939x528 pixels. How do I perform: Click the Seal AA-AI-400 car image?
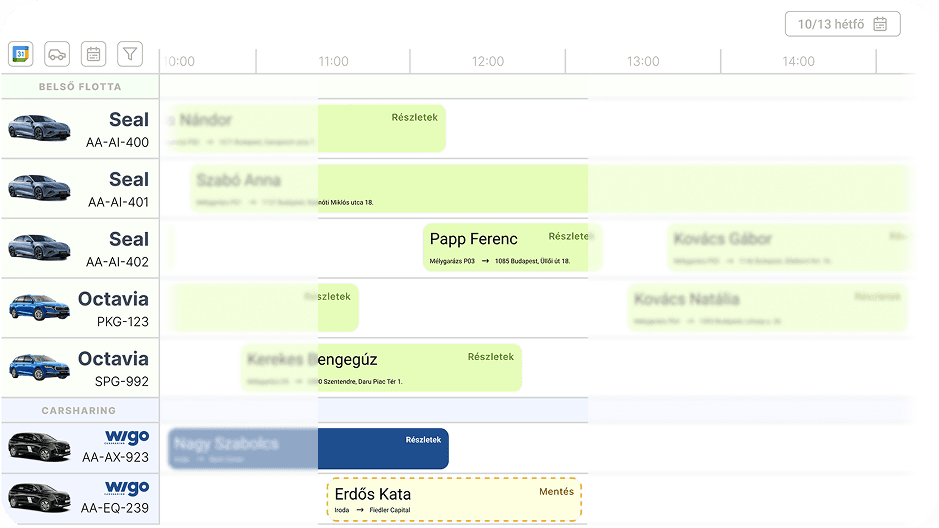click(39, 128)
